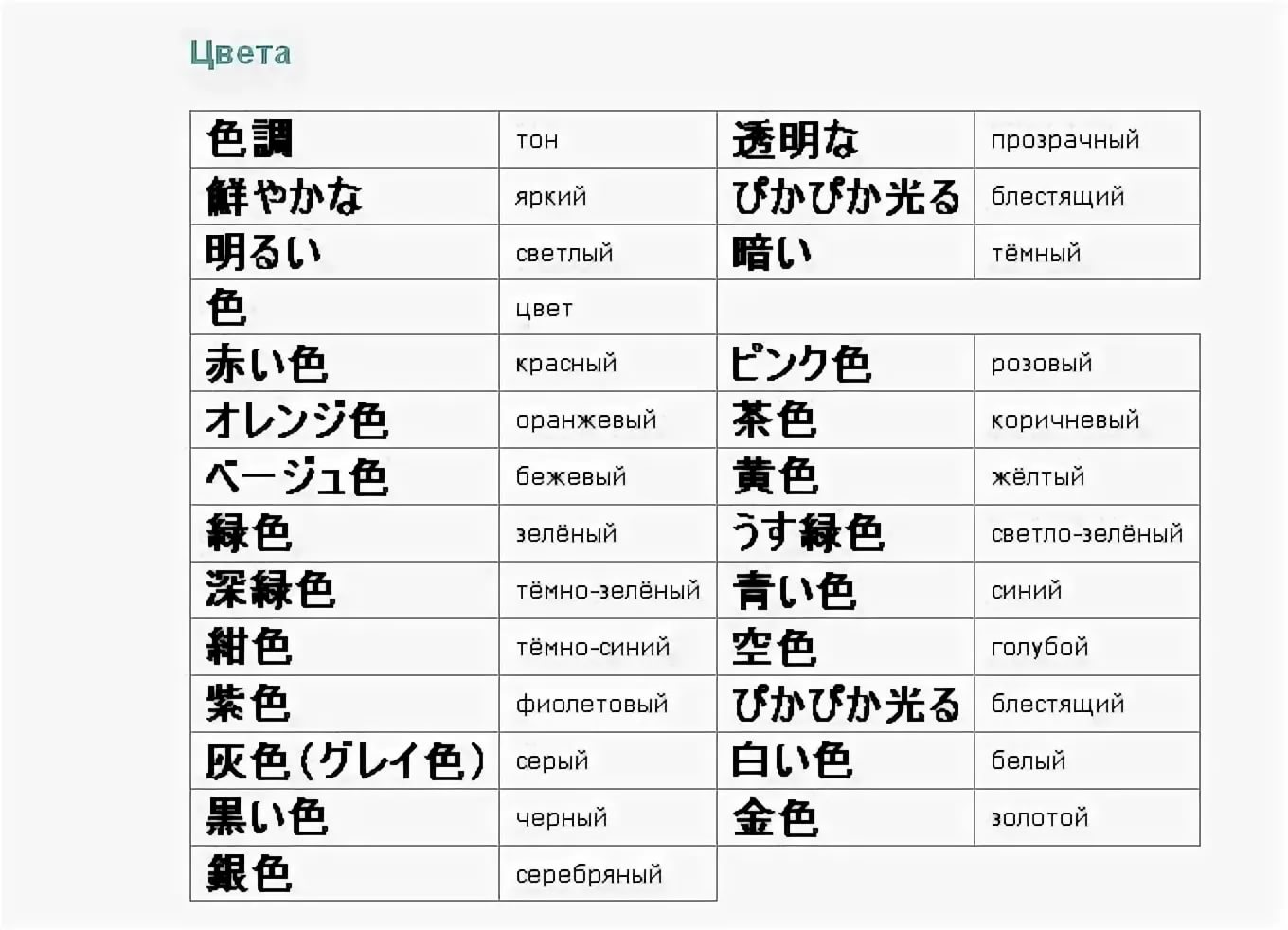Click the ピンク色 entry
The height and width of the screenshot is (930, 1288).
click(x=800, y=364)
